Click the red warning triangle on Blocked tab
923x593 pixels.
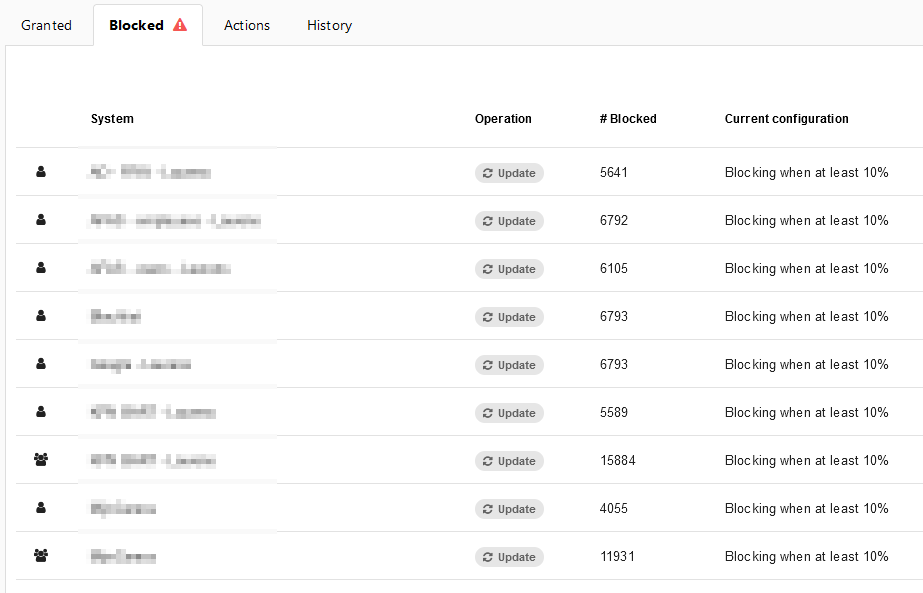[x=180, y=25]
